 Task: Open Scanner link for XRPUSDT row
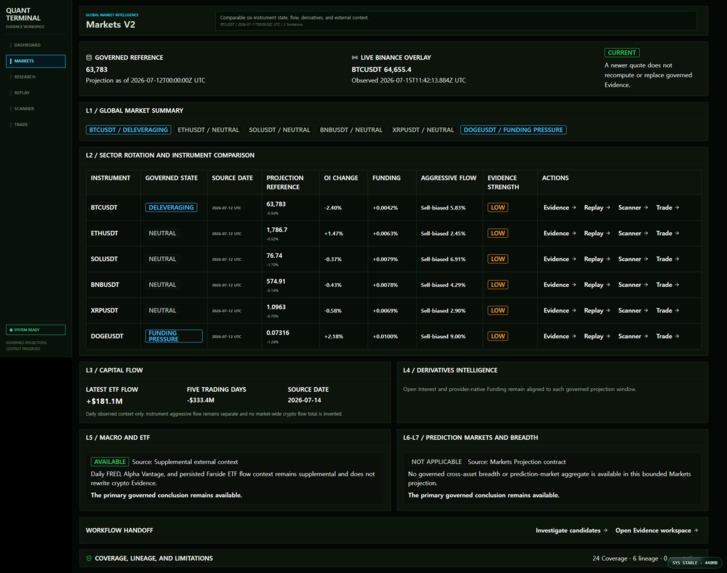tap(633, 311)
